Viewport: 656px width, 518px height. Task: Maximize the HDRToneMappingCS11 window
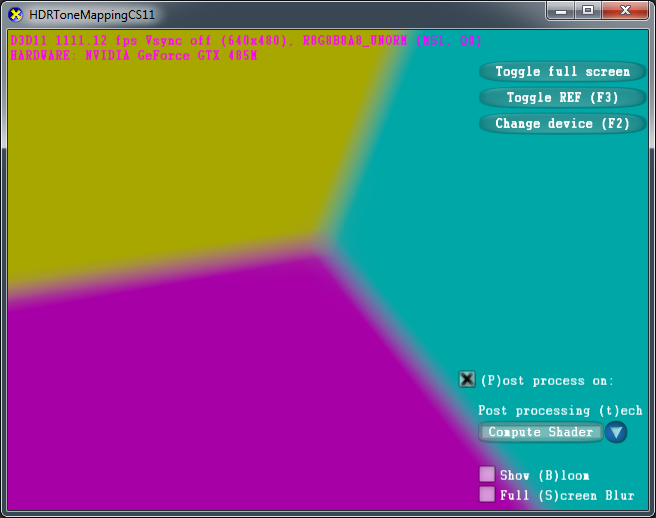coord(588,10)
